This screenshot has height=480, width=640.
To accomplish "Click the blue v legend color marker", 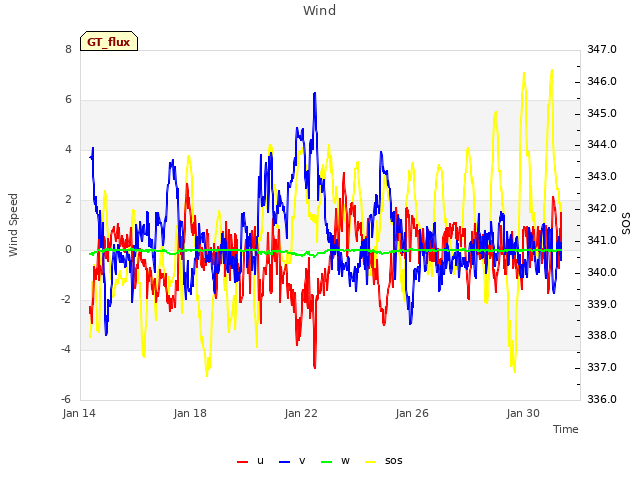I will point(284,462).
